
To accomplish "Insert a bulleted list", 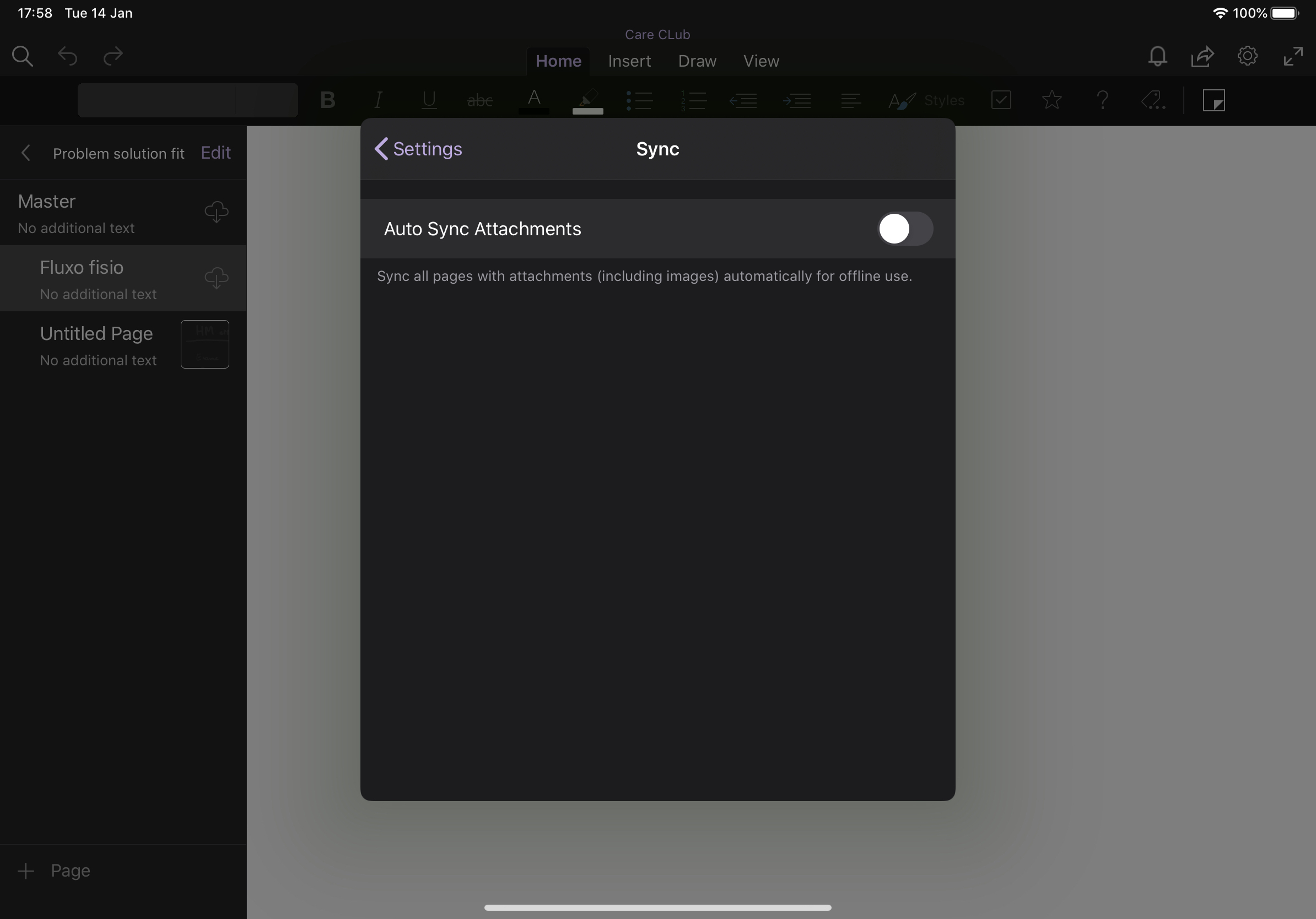I will 639,100.
